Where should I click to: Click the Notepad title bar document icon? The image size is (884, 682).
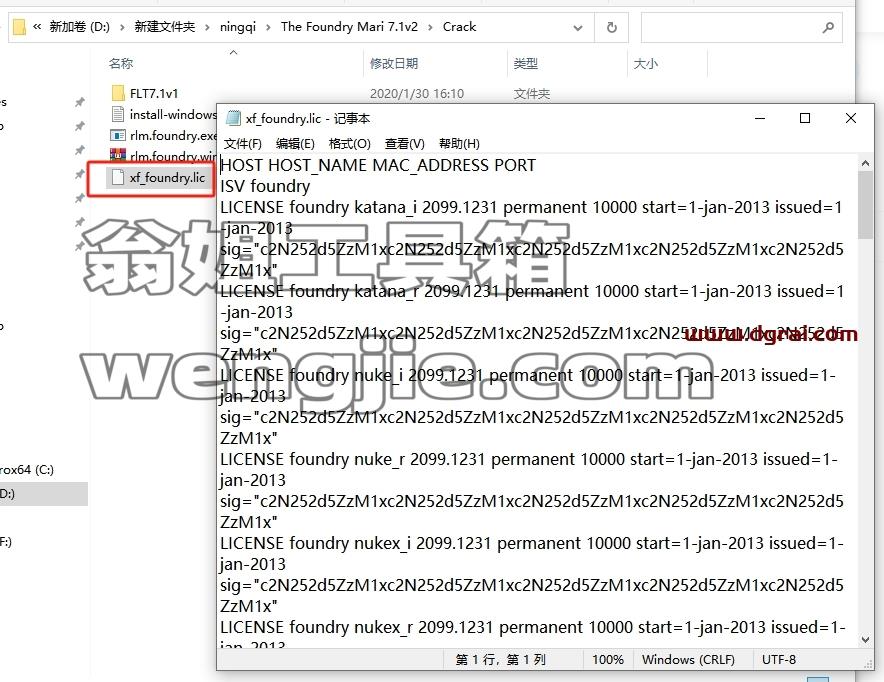tap(233, 118)
